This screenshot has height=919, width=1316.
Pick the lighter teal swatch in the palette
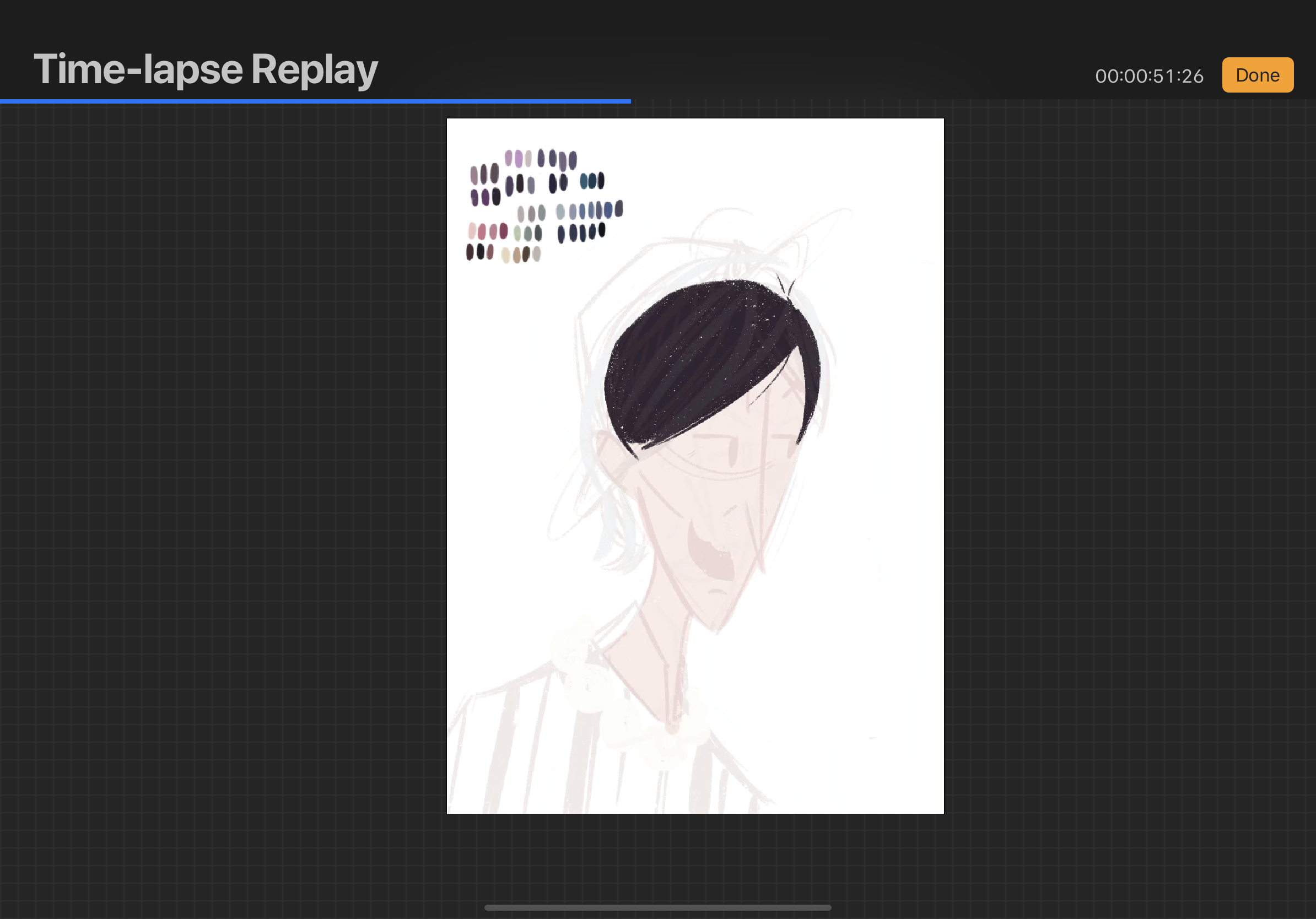pyautogui.click(x=584, y=181)
